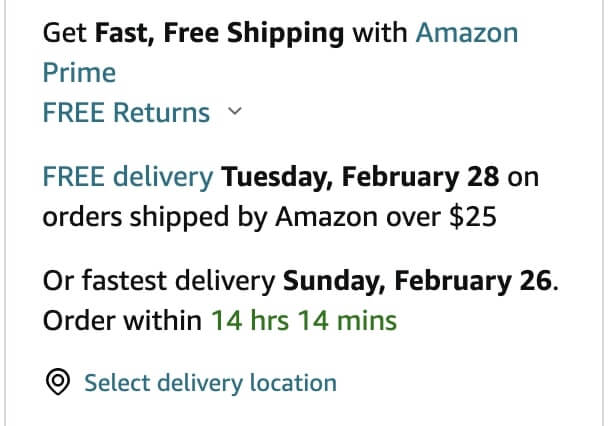The width and height of the screenshot is (608, 426).
Task: Expand the FREE Returns chevron arrow
Action: (235, 112)
